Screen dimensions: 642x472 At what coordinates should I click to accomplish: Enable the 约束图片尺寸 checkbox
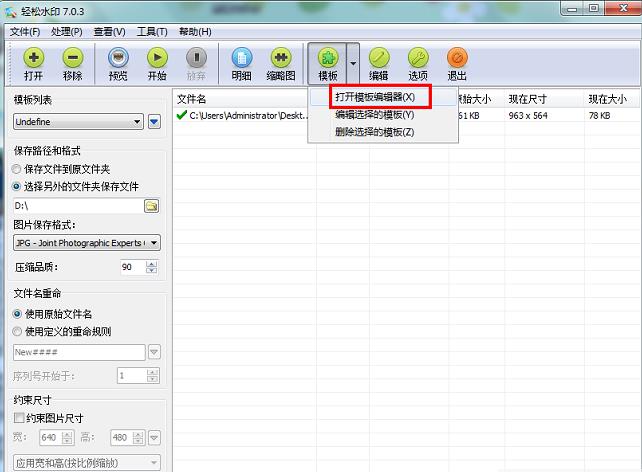point(18,418)
